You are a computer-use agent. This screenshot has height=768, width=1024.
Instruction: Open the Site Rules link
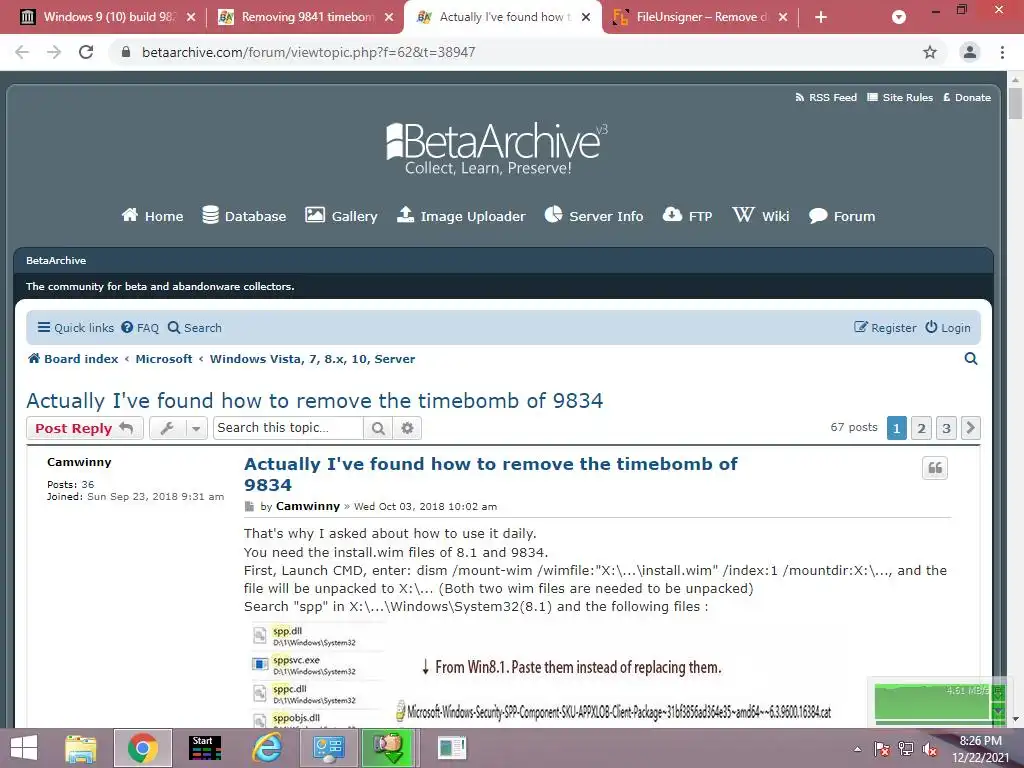pyautogui.click(x=900, y=97)
